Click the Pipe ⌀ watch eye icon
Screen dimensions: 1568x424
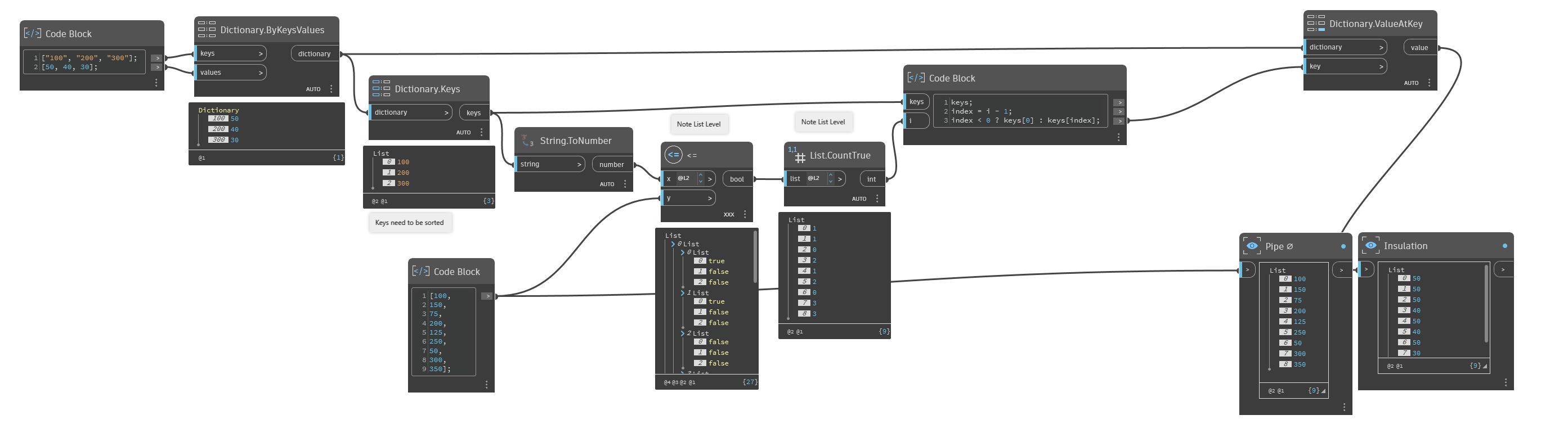[1252, 246]
